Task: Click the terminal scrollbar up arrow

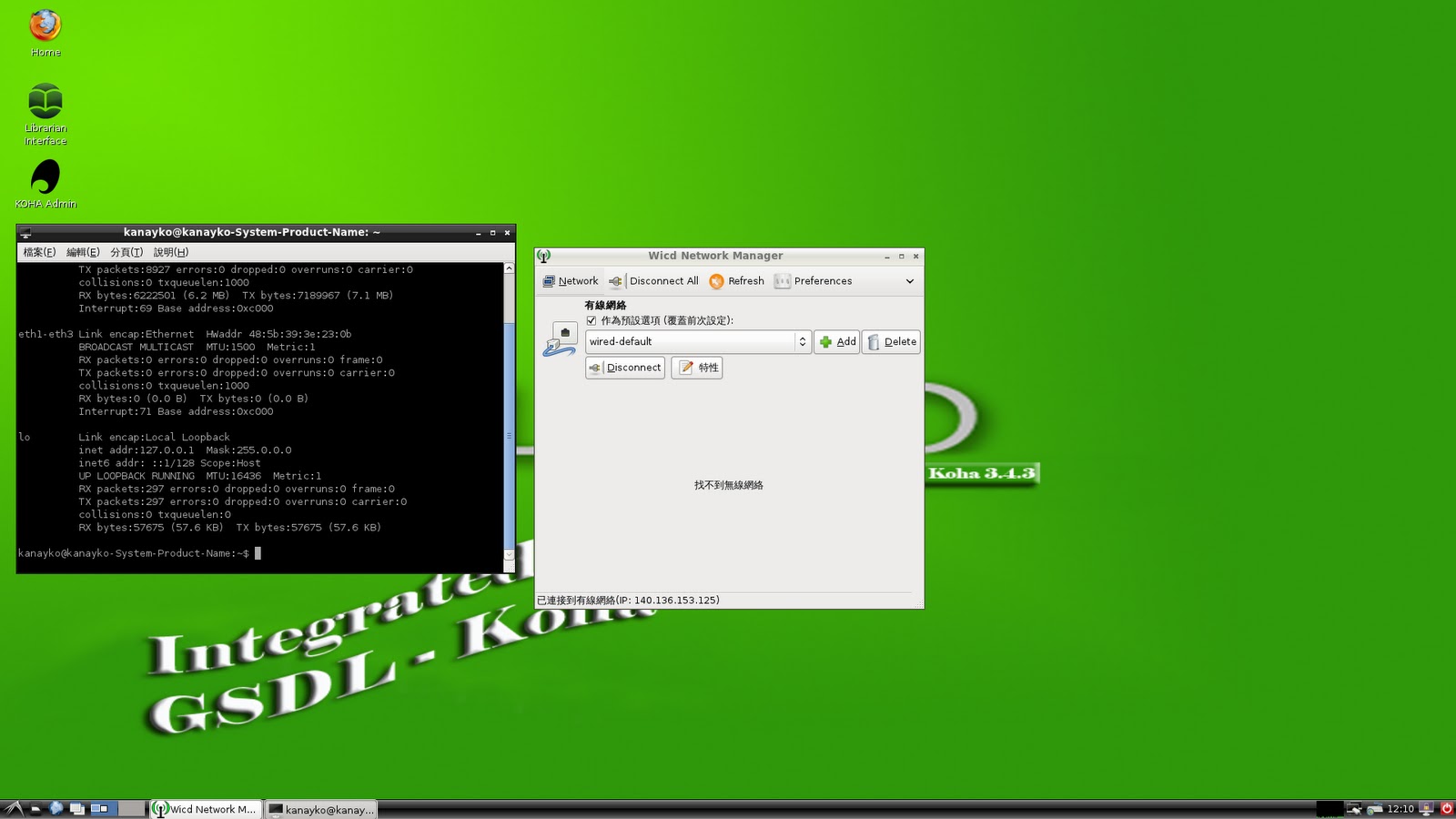Action: [510, 269]
